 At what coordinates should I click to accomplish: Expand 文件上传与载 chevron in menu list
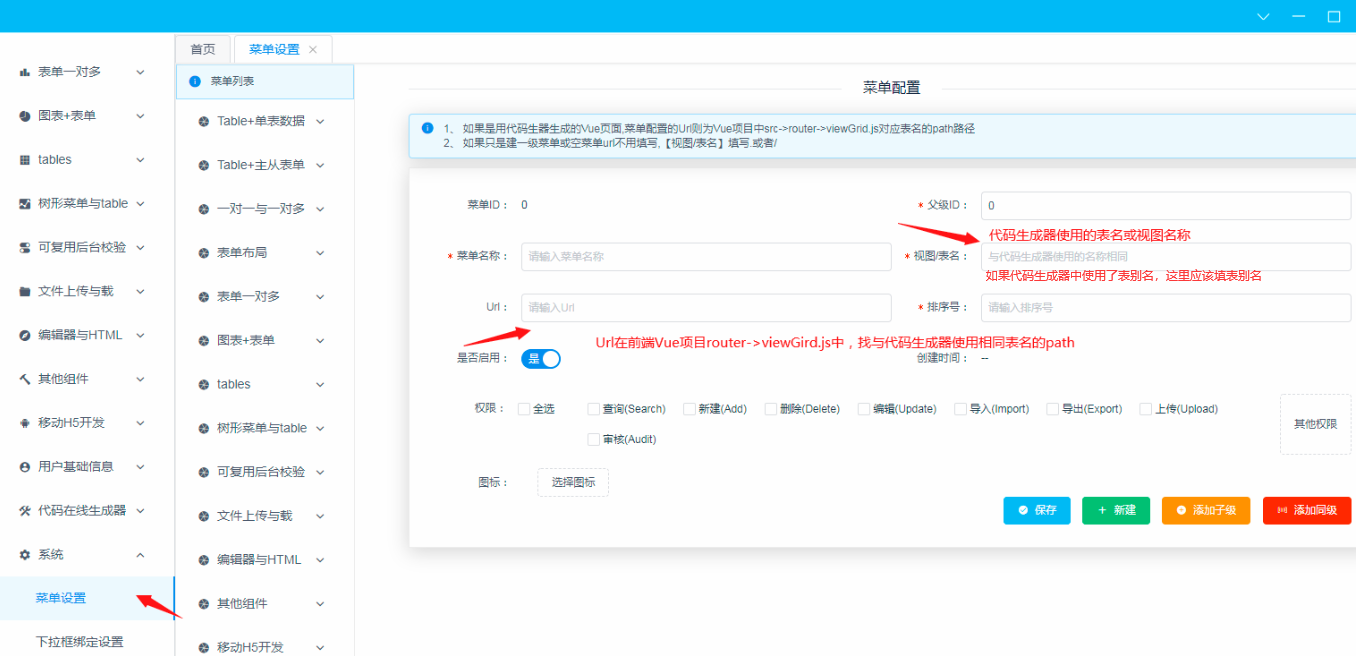pyautogui.click(x=320, y=516)
